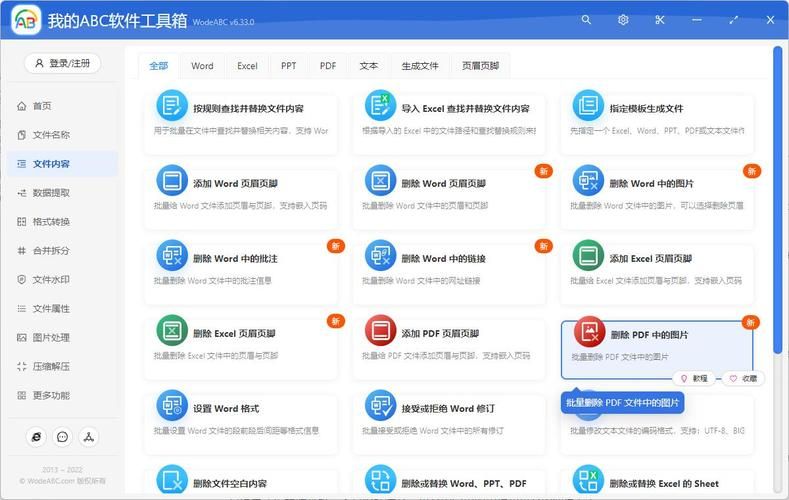Switch to the 全部 tab
Screen dimensions: 789x500
159,66
